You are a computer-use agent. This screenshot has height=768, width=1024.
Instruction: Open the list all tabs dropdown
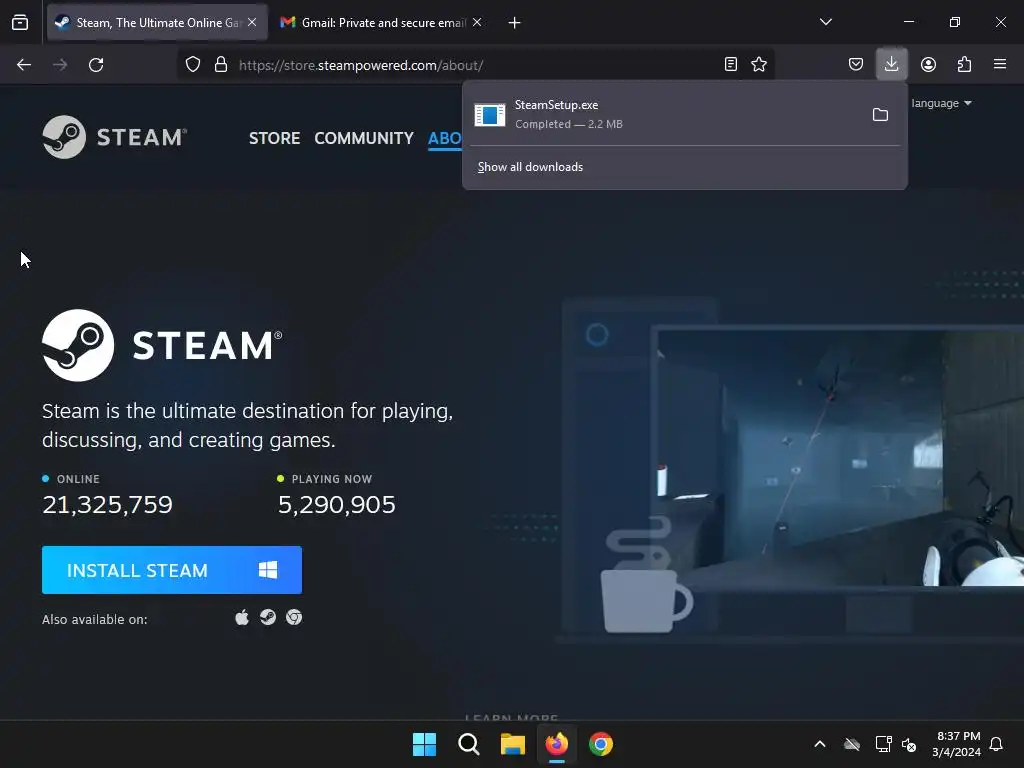point(825,22)
